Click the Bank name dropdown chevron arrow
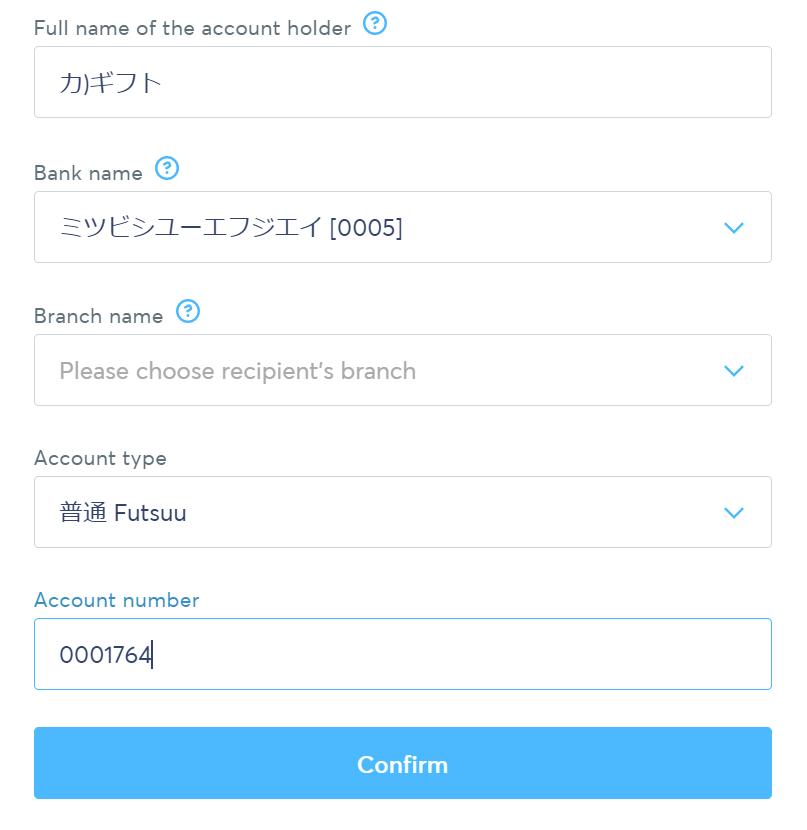This screenshot has height=830, width=807. tap(734, 228)
